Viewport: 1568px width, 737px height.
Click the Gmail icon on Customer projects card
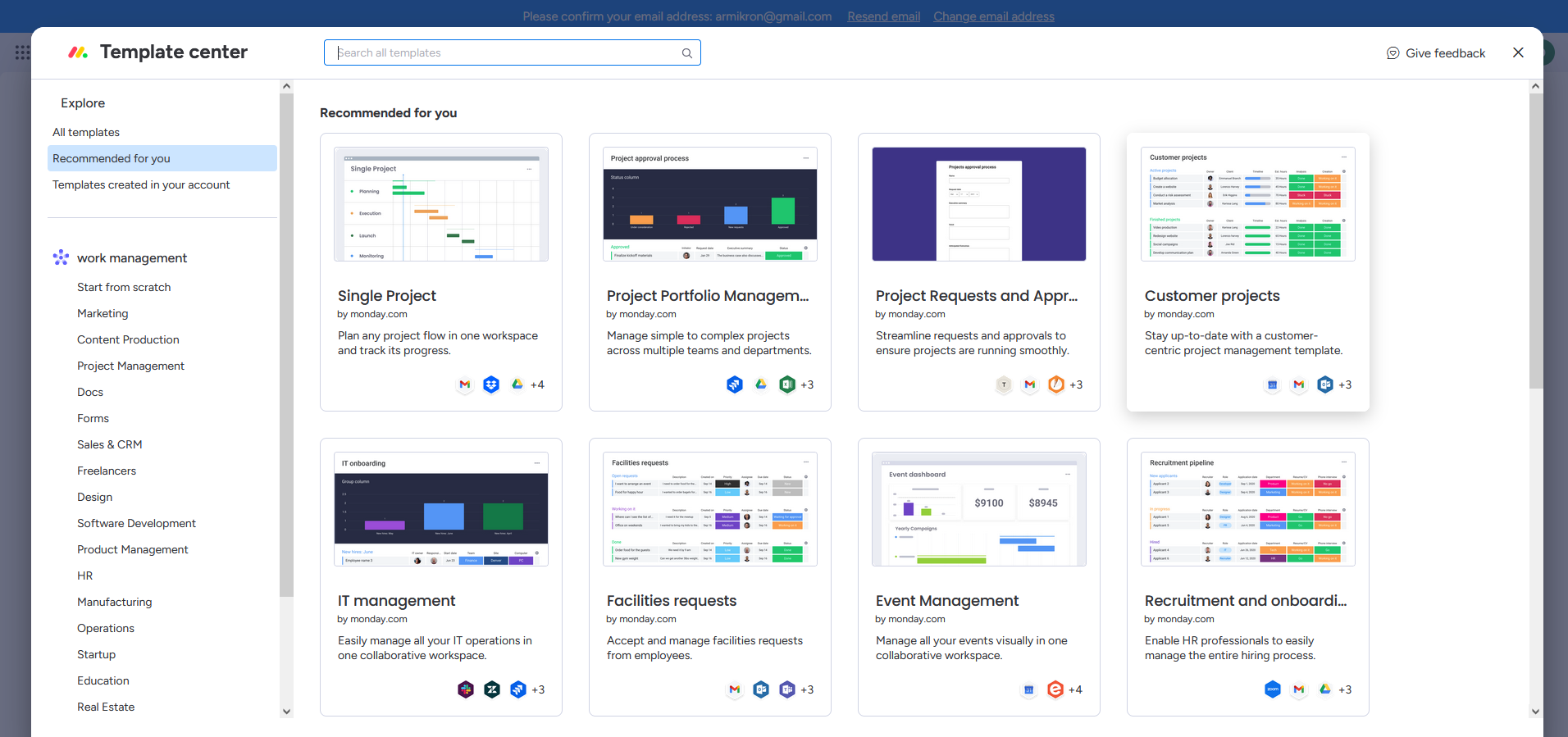click(1299, 384)
